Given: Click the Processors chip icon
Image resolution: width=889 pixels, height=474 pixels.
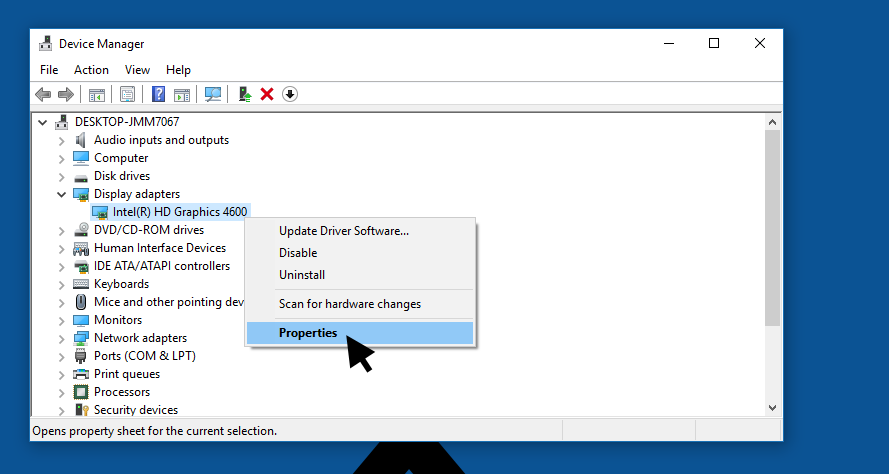Looking at the screenshot, I should tap(81, 392).
